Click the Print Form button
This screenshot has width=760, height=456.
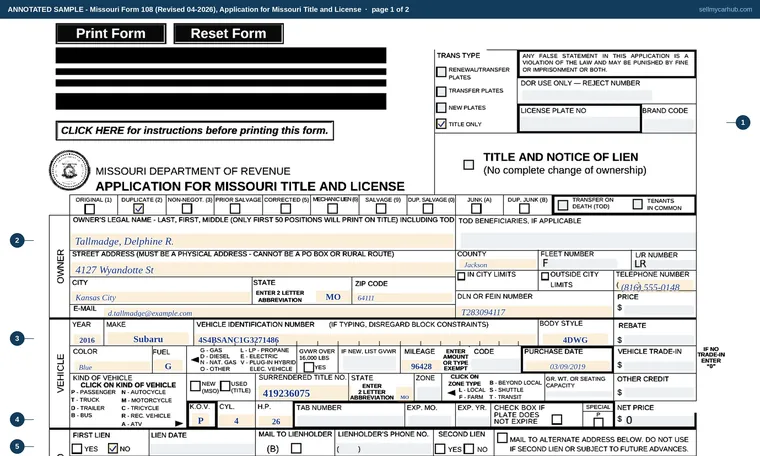tap(111, 33)
